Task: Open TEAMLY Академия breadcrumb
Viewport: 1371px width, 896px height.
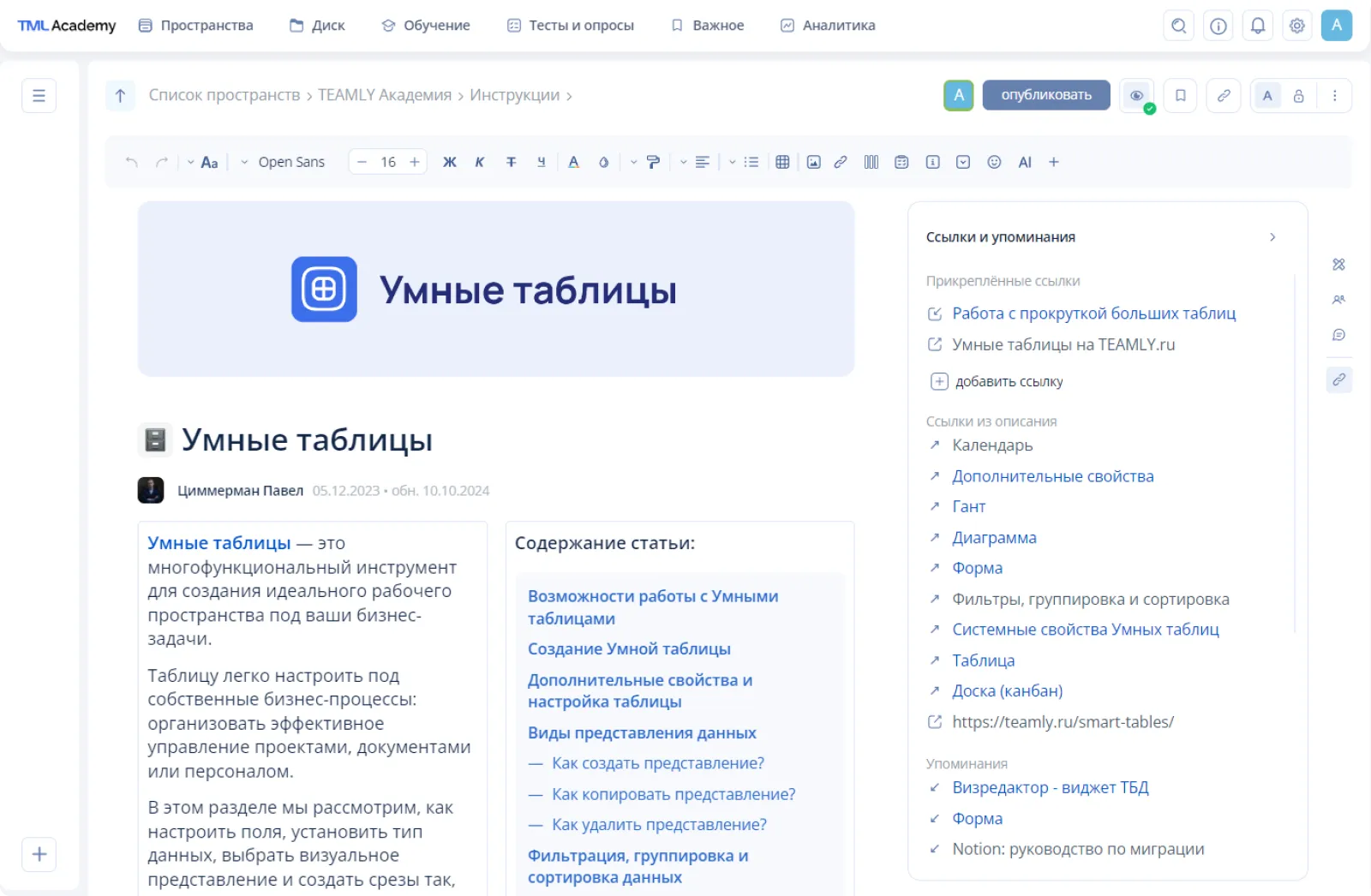Action: pyautogui.click(x=385, y=95)
